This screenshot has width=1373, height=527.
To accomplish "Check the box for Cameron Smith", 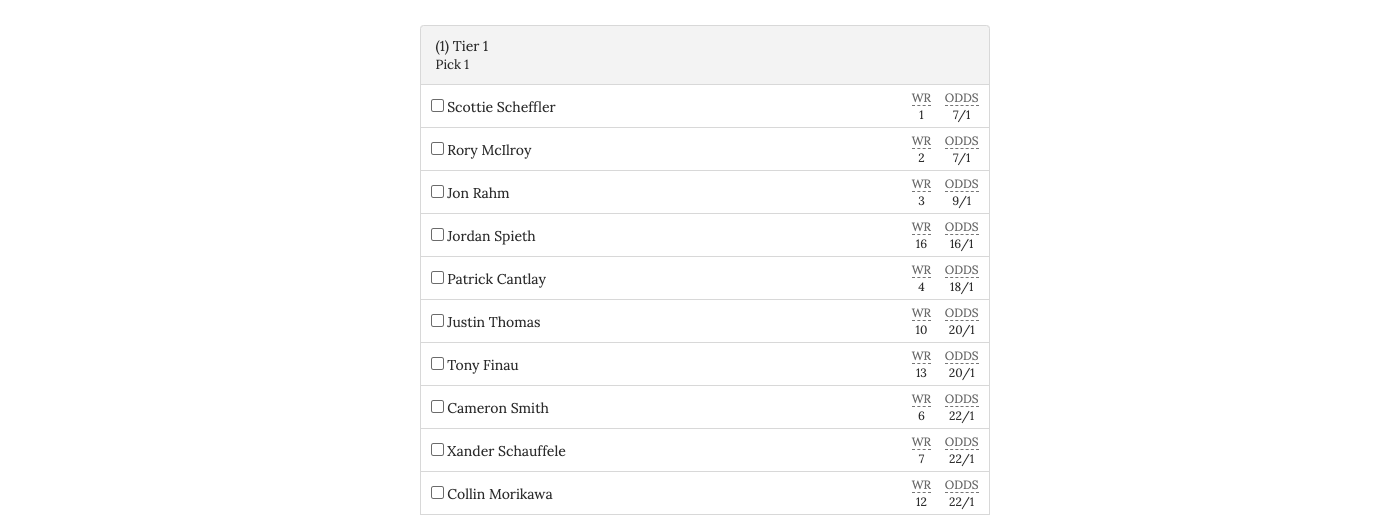I will pos(437,407).
